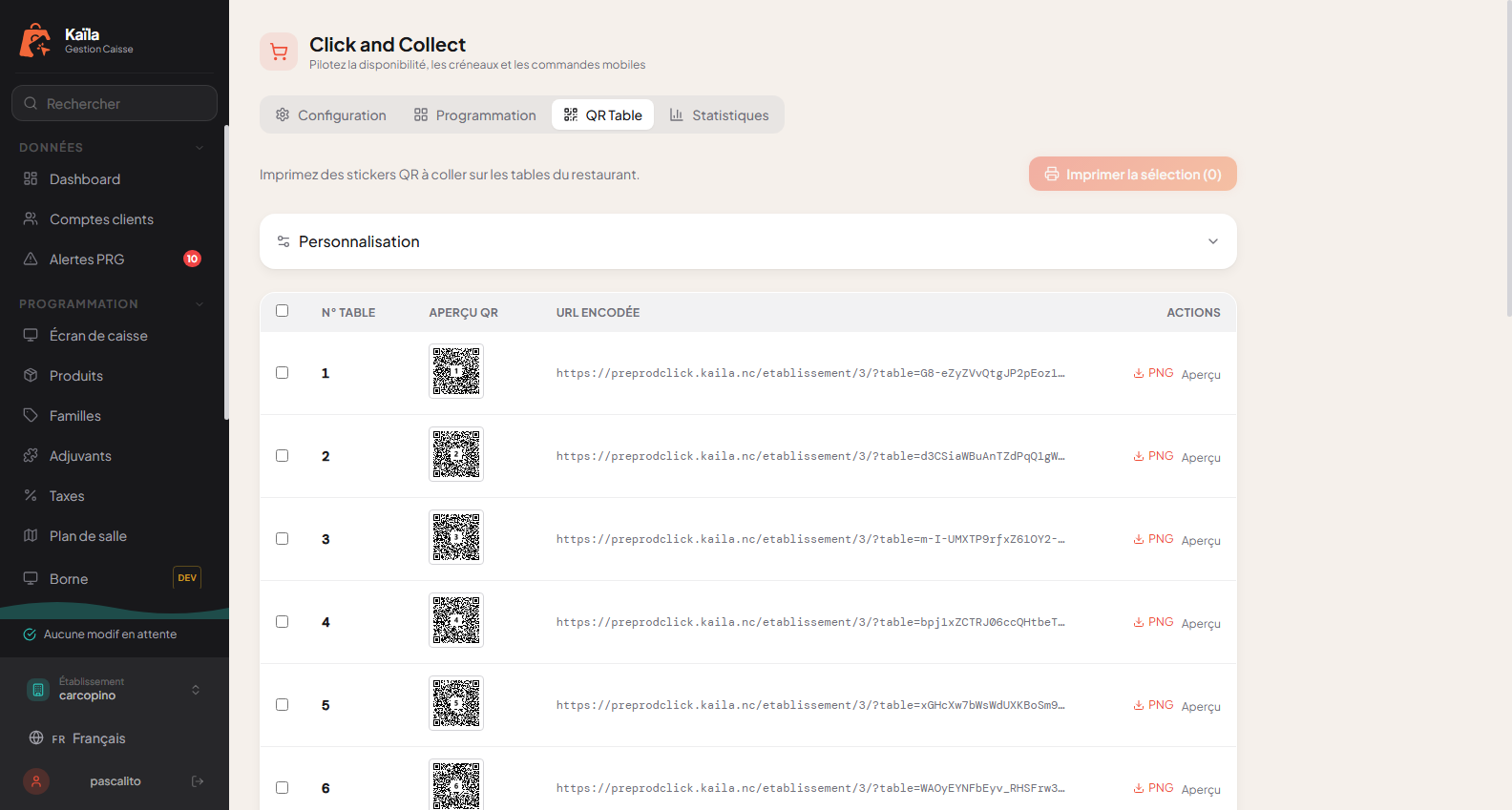Click PNG download for table 6
Image resolution: width=1512 pixels, height=810 pixels.
1153,788
